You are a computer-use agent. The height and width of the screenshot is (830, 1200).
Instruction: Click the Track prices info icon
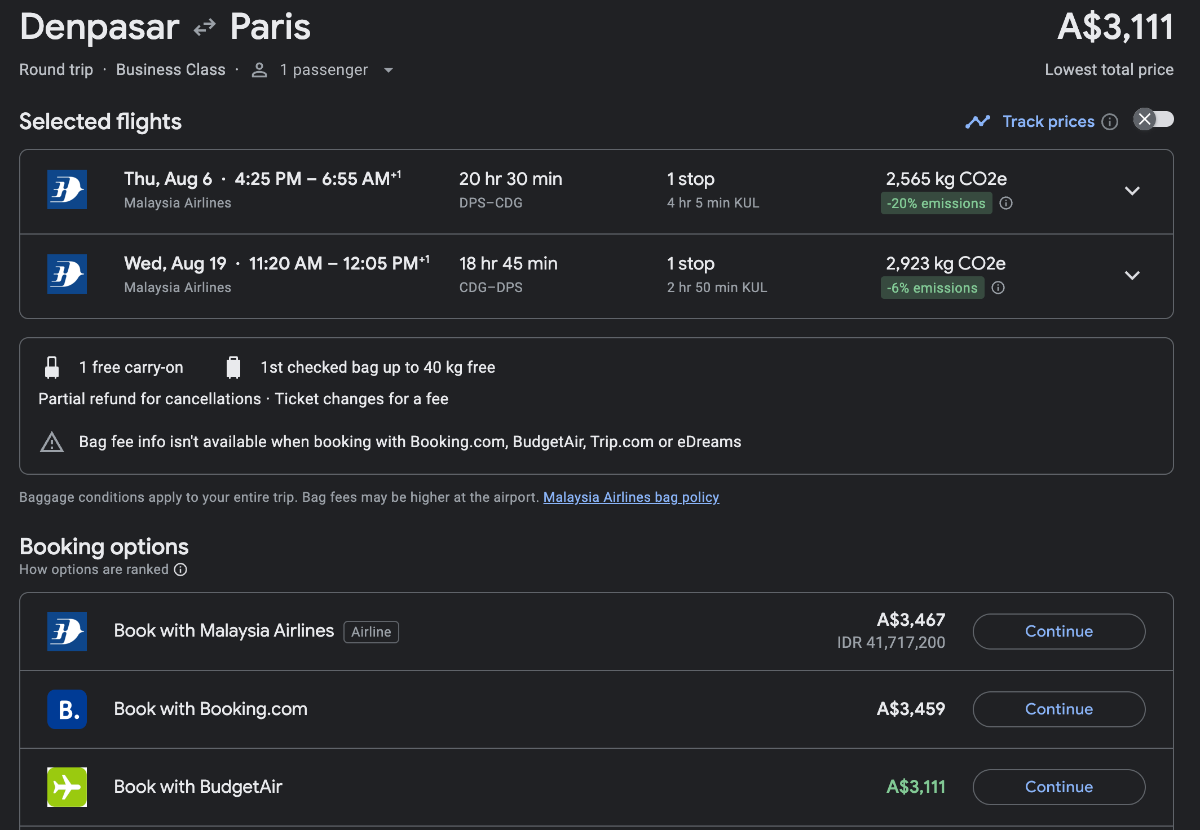click(x=1109, y=122)
